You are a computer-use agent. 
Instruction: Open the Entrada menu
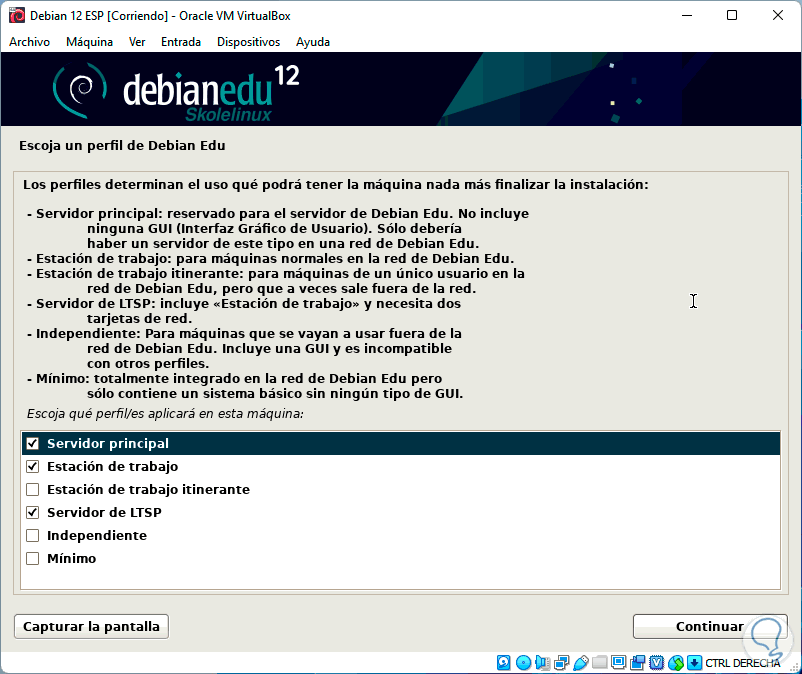181,42
